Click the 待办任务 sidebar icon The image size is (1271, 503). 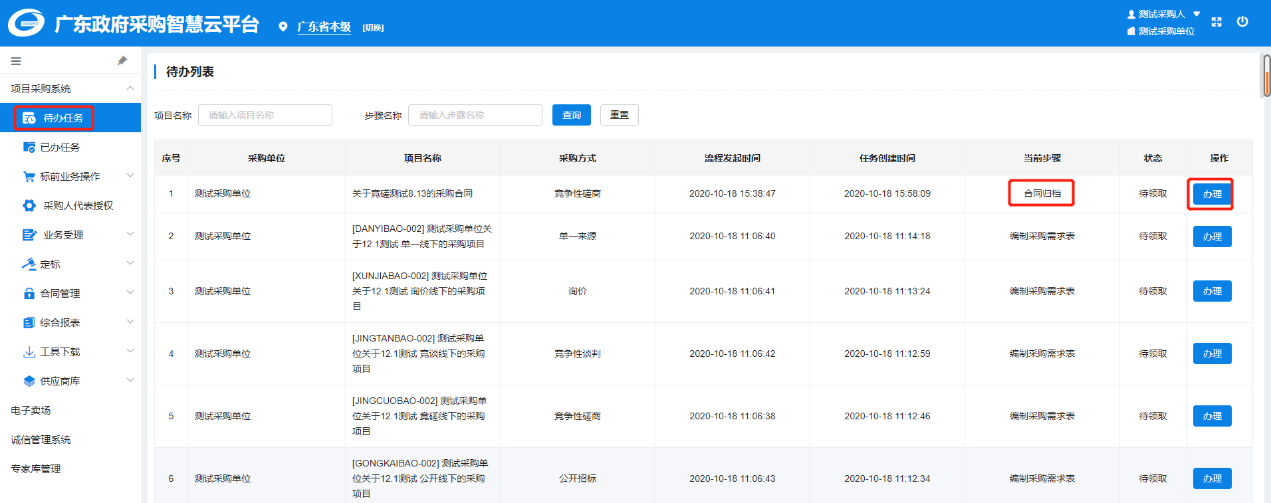point(30,118)
